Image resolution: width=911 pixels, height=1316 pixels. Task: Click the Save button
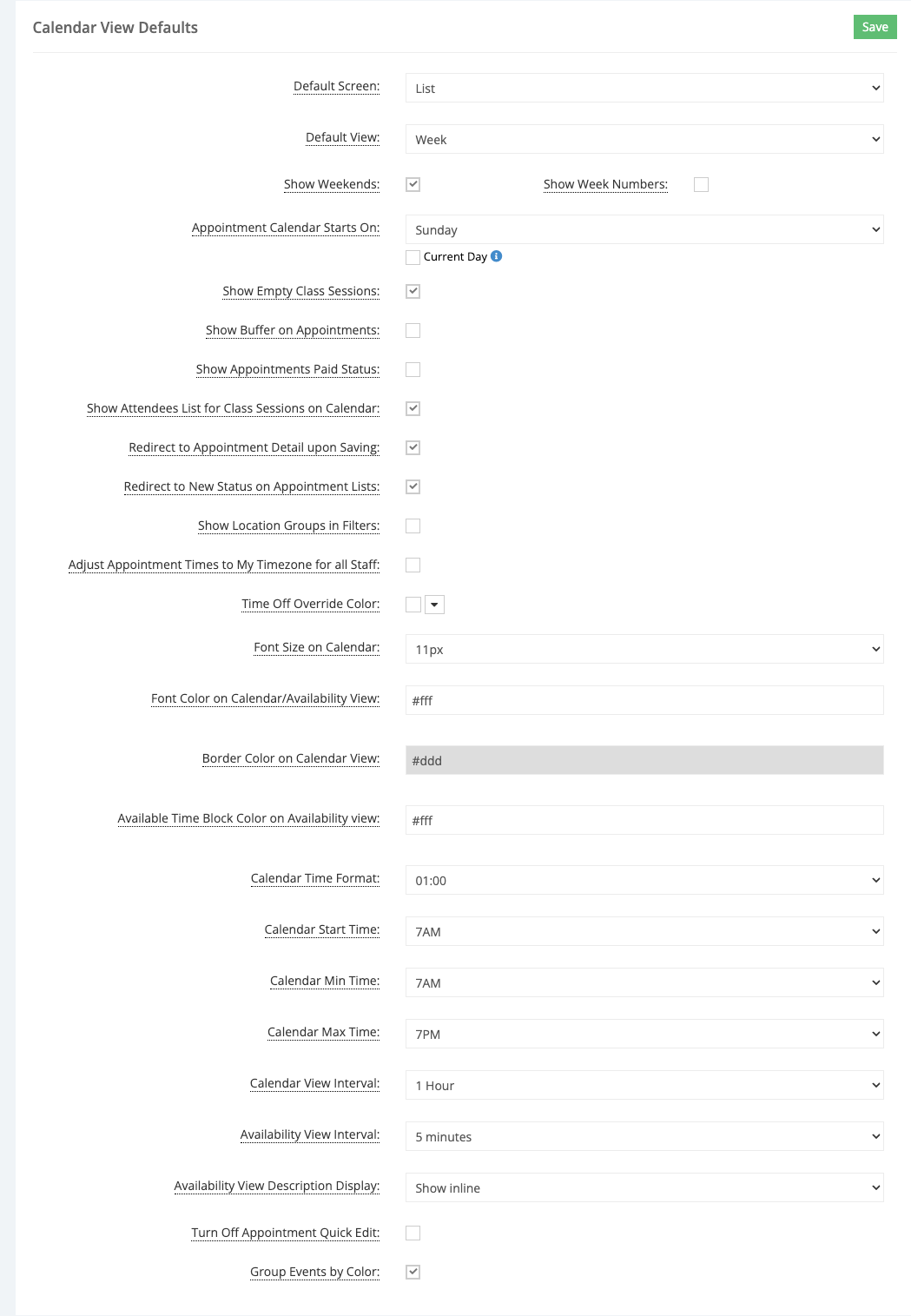pyautogui.click(x=875, y=27)
